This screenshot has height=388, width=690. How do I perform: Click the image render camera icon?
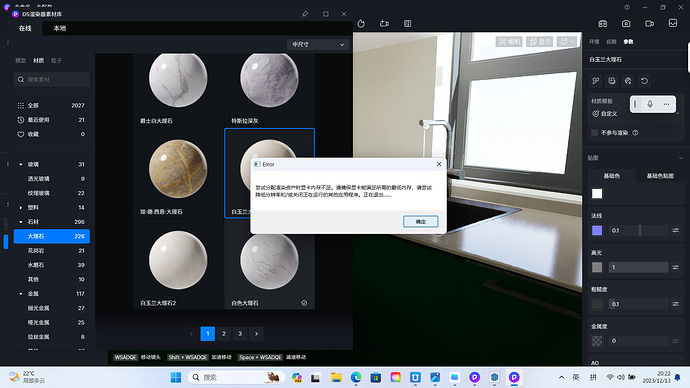626,23
